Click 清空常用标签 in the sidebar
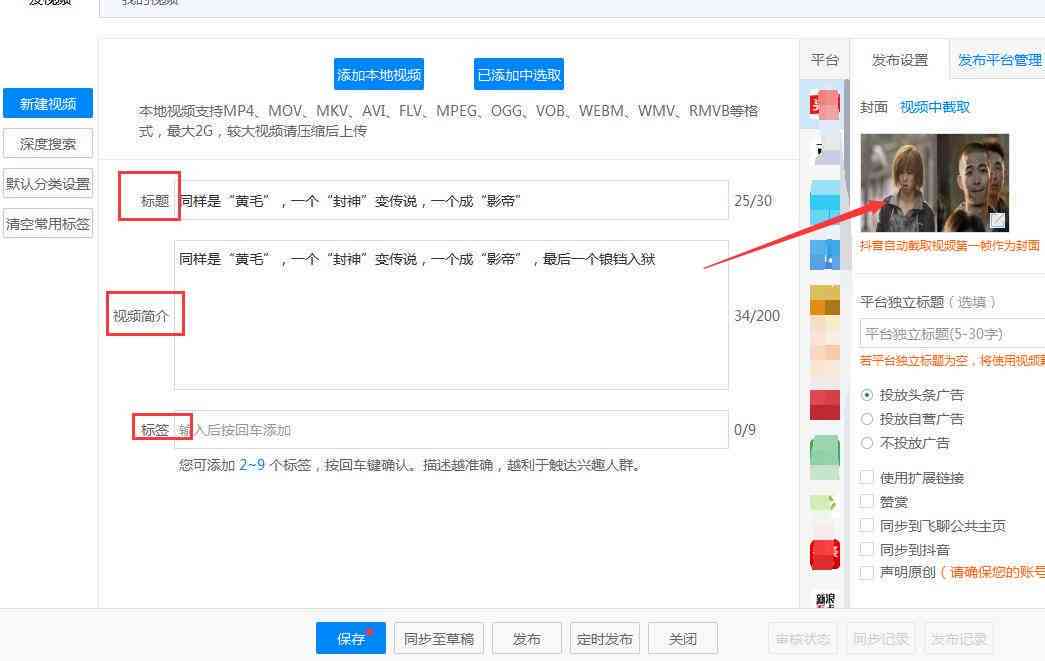The width and height of the screenshot is (1045, 661). pos(48,224)
